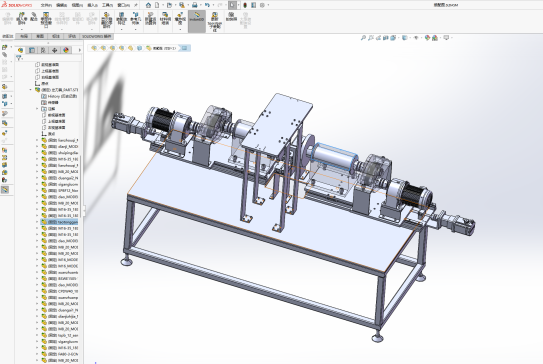Open dropdown under Reference Geometry

coord(135,29)
